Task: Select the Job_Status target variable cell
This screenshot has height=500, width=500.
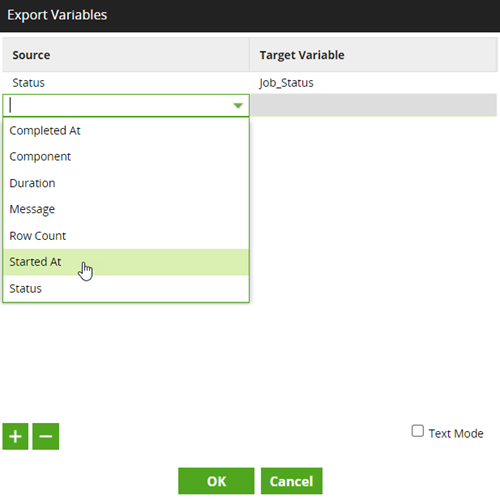Action: pyautogui.click(x=373, y=83)
